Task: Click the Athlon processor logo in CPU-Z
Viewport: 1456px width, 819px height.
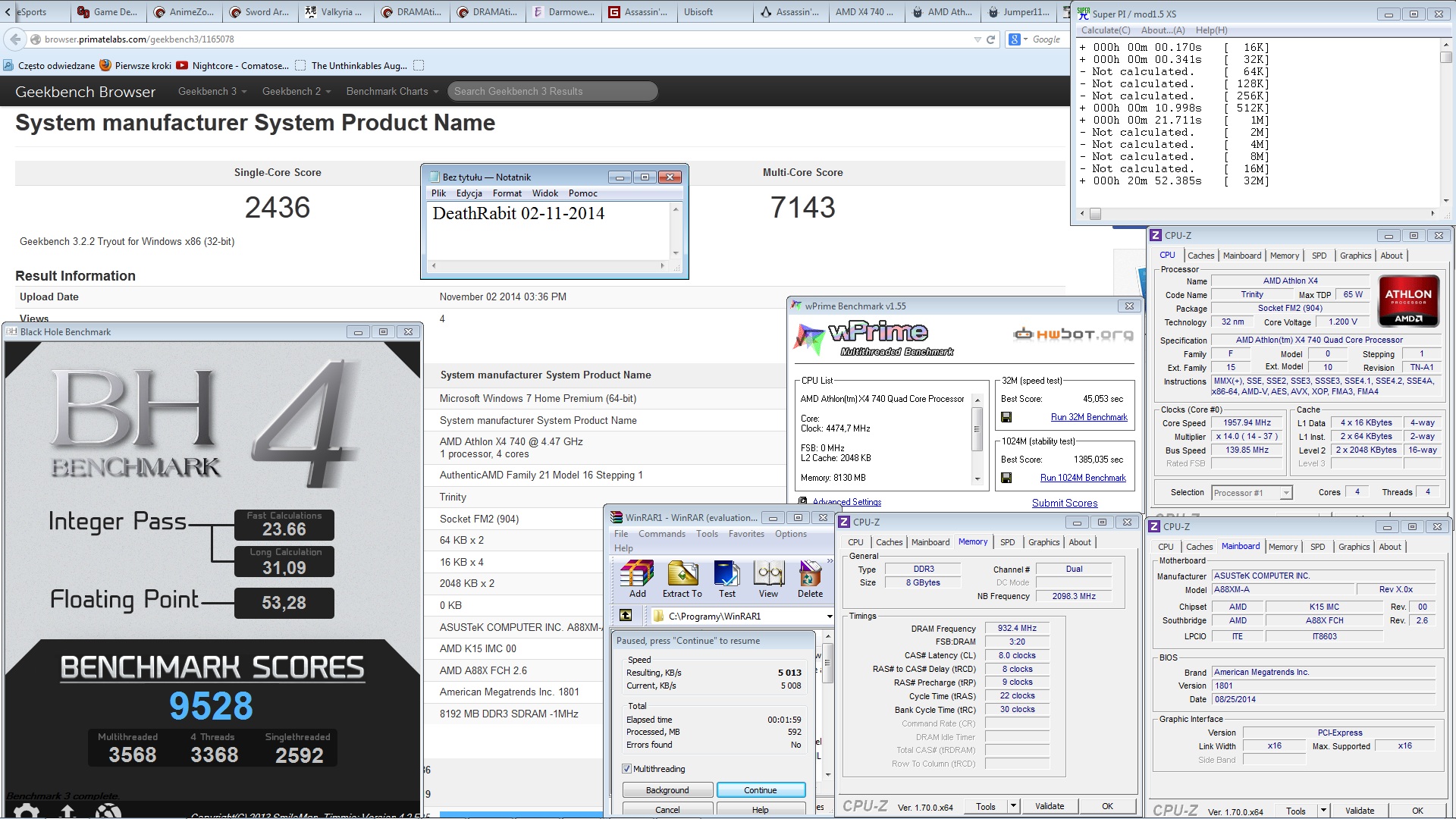Action: (1408, 300)
